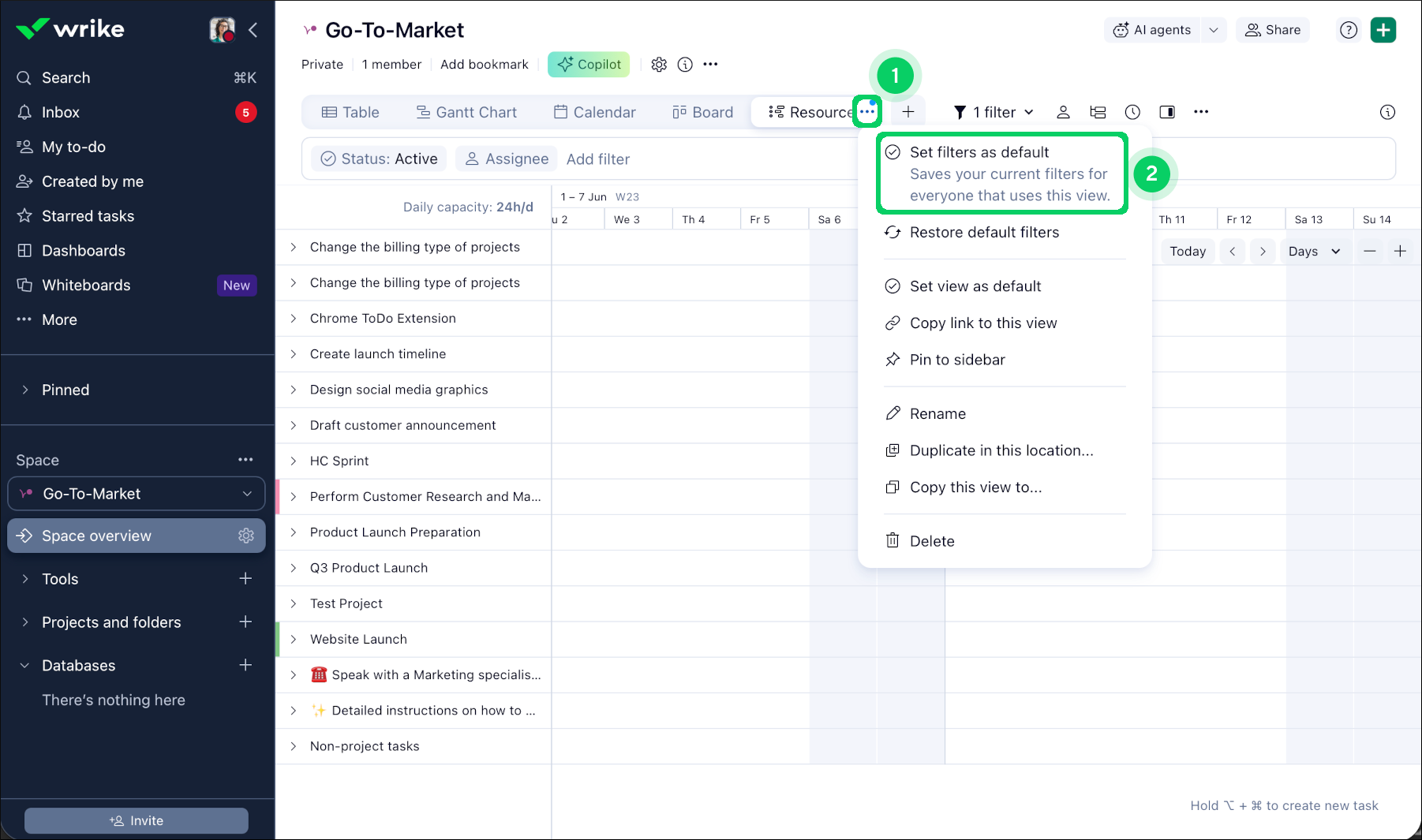Viewport: 1422px width, 840px height.
Task: Click Add filter field
Action: point(597,159)
